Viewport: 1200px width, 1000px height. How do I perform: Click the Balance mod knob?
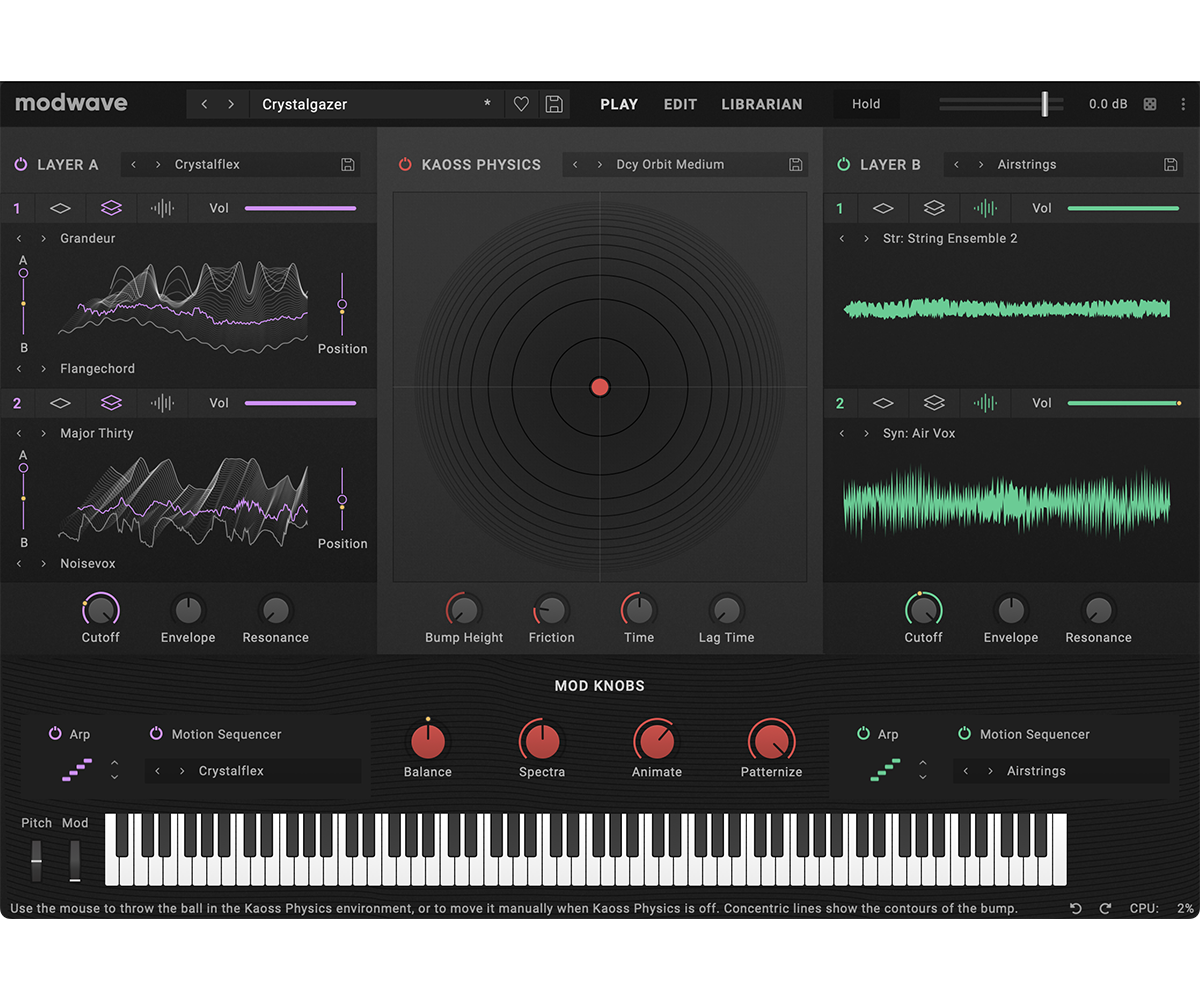pos(428,742)
